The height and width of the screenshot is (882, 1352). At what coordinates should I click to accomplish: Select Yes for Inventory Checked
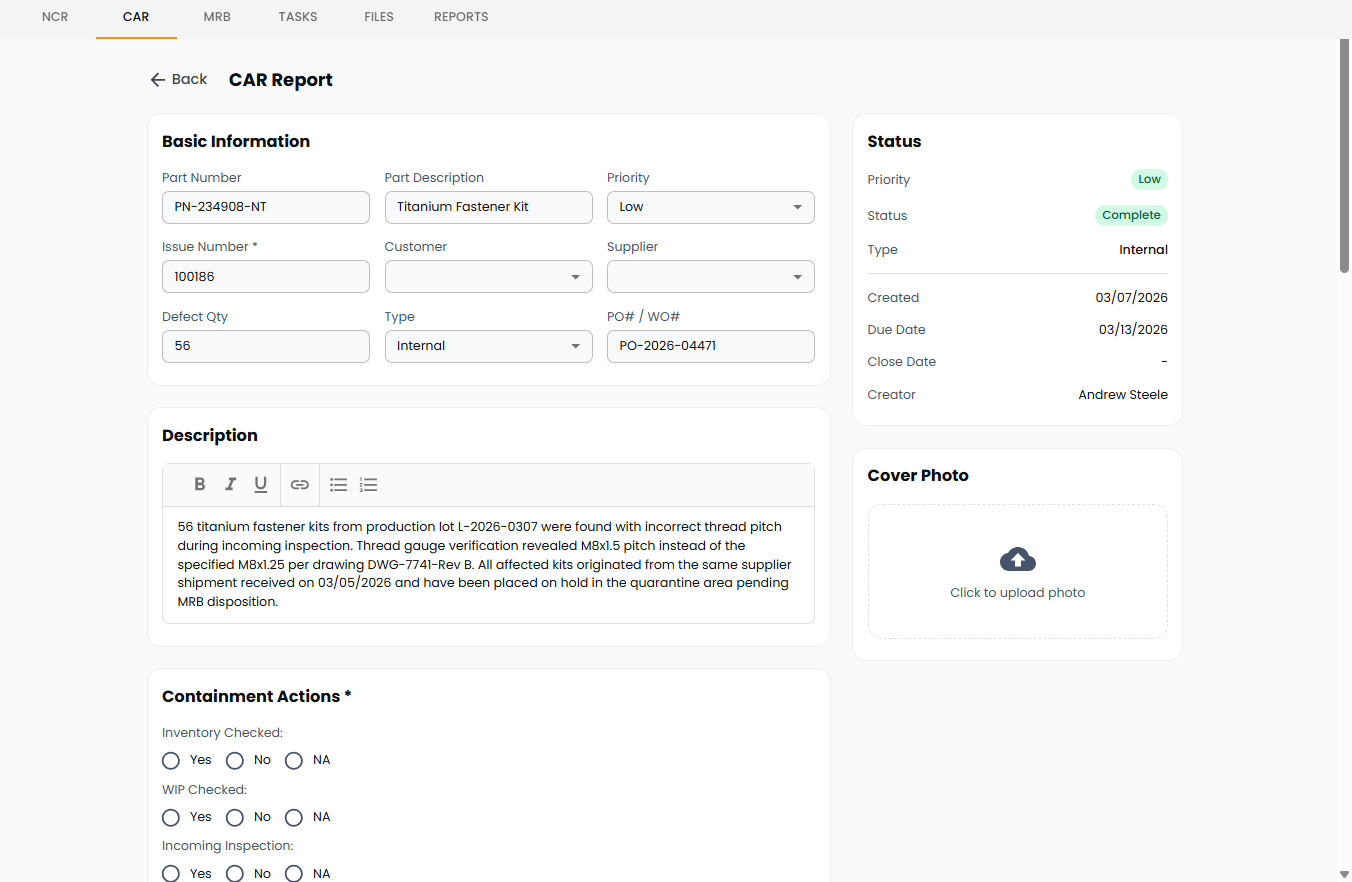[x=171, y=760]
